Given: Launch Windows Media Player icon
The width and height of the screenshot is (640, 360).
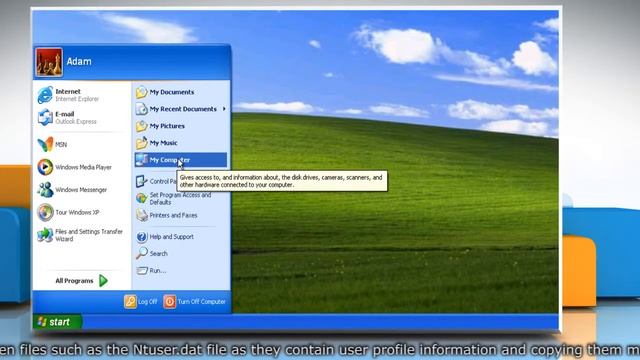Looking at the screenshot, I should [x=45, y=167].
